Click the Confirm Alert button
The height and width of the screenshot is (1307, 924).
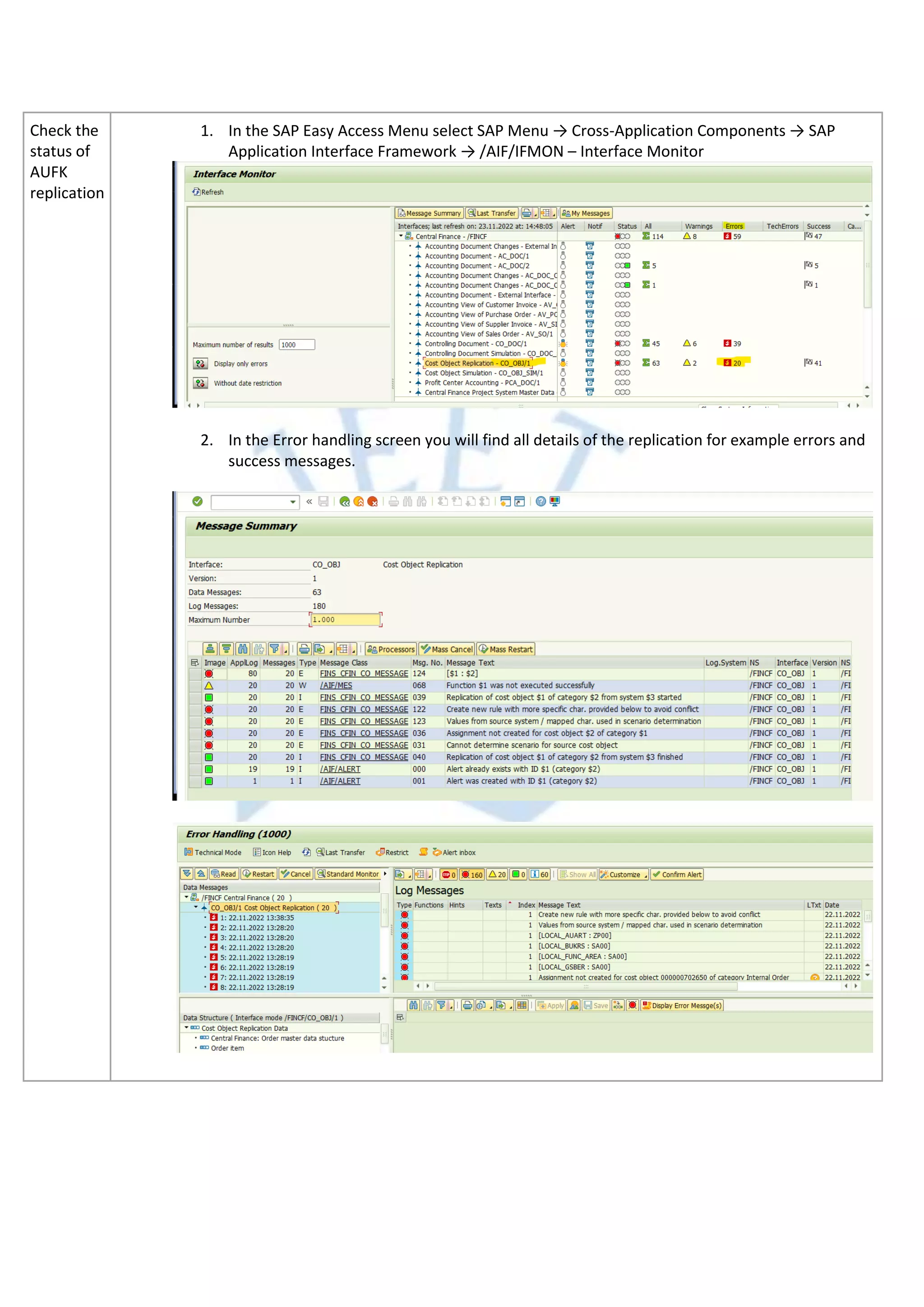tap(677, 874)
